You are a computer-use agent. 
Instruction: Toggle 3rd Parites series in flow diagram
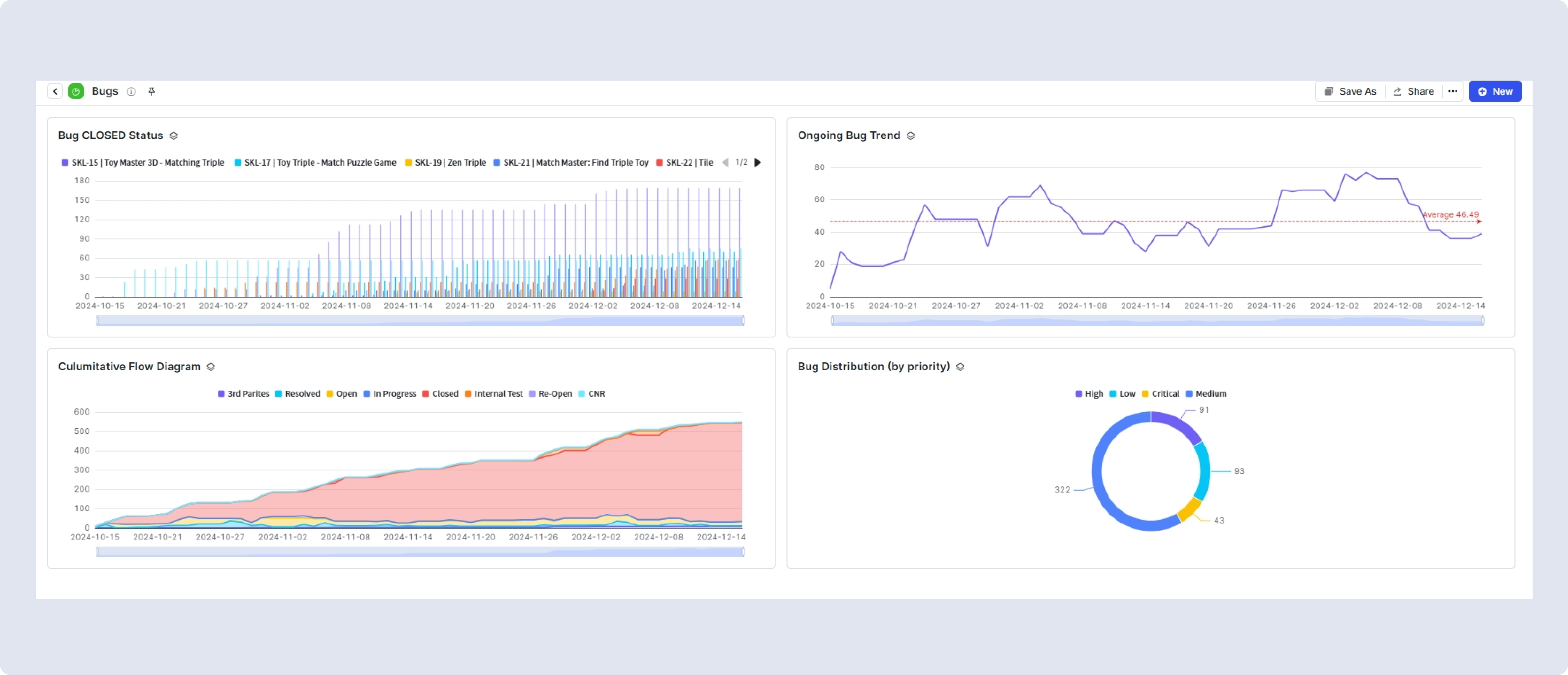(243, 394)
